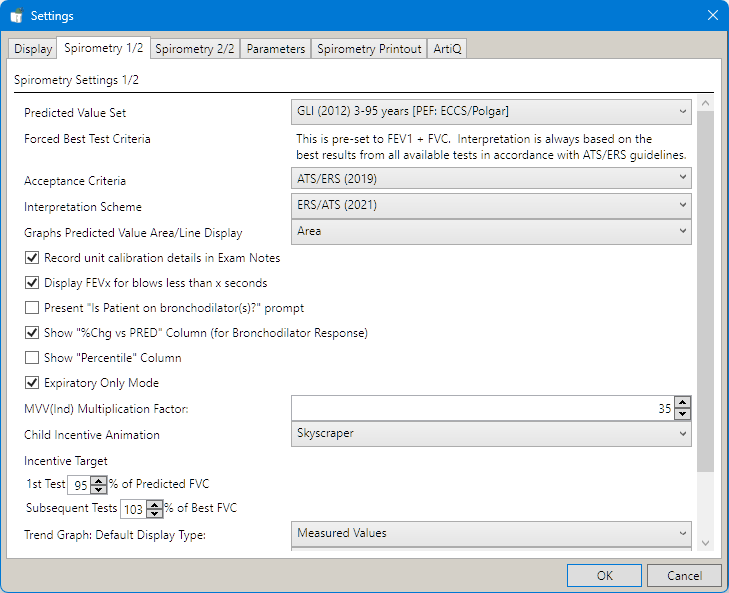Open the Spirometry Printout tab
This screenshot has width=729, height=593.
[369, 49]
